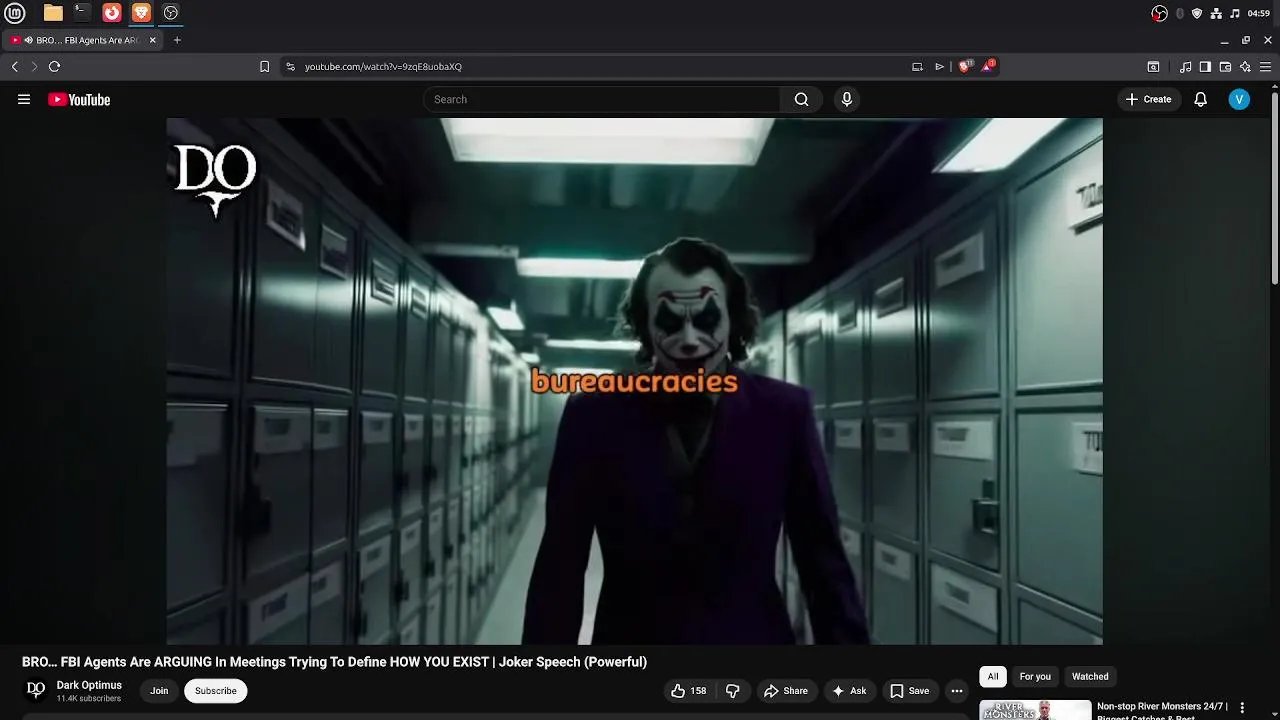The height and width of the screenshot is (720, 1280).
Task: Open the cast-to-device icon in address bar
Action: coord(917,66)
